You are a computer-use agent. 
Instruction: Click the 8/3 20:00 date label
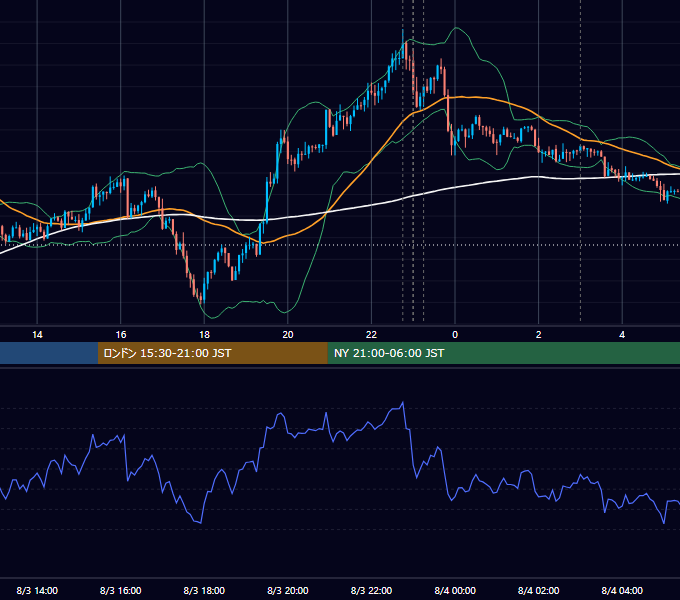[x=288, y=590]
